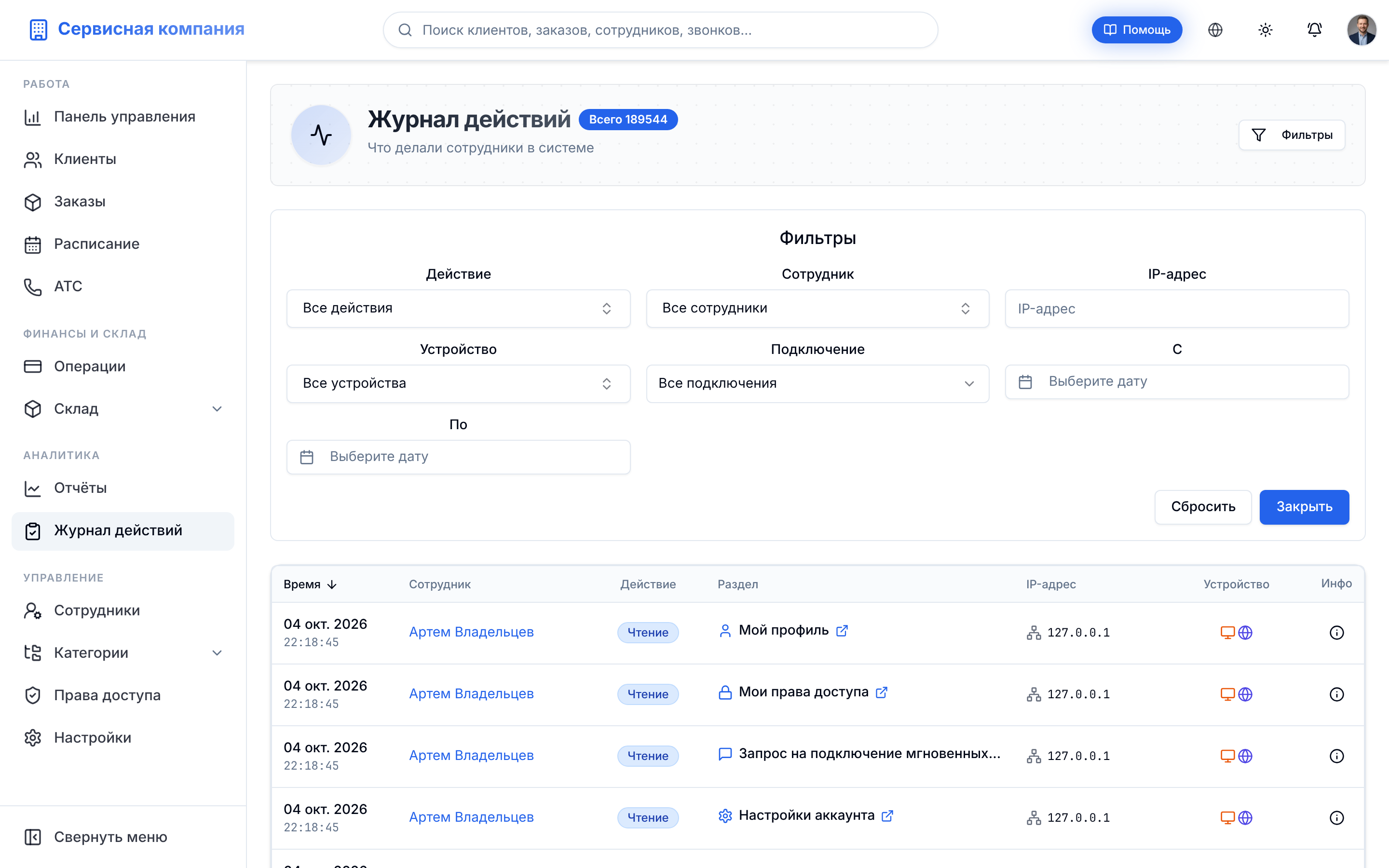Viewport: 1389px width, 868px height.
Task: Open the user avatar menu
Action: 1362,30
